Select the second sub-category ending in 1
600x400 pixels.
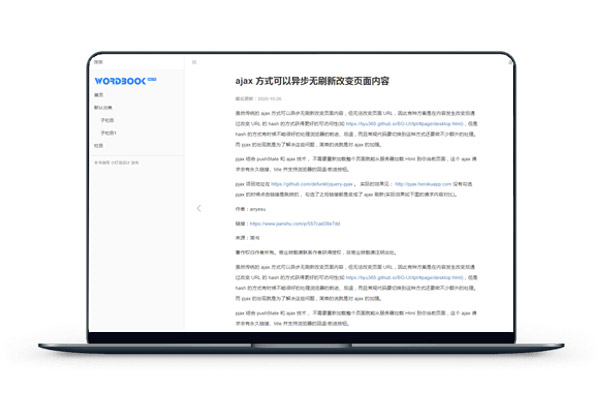coord(109,132)
